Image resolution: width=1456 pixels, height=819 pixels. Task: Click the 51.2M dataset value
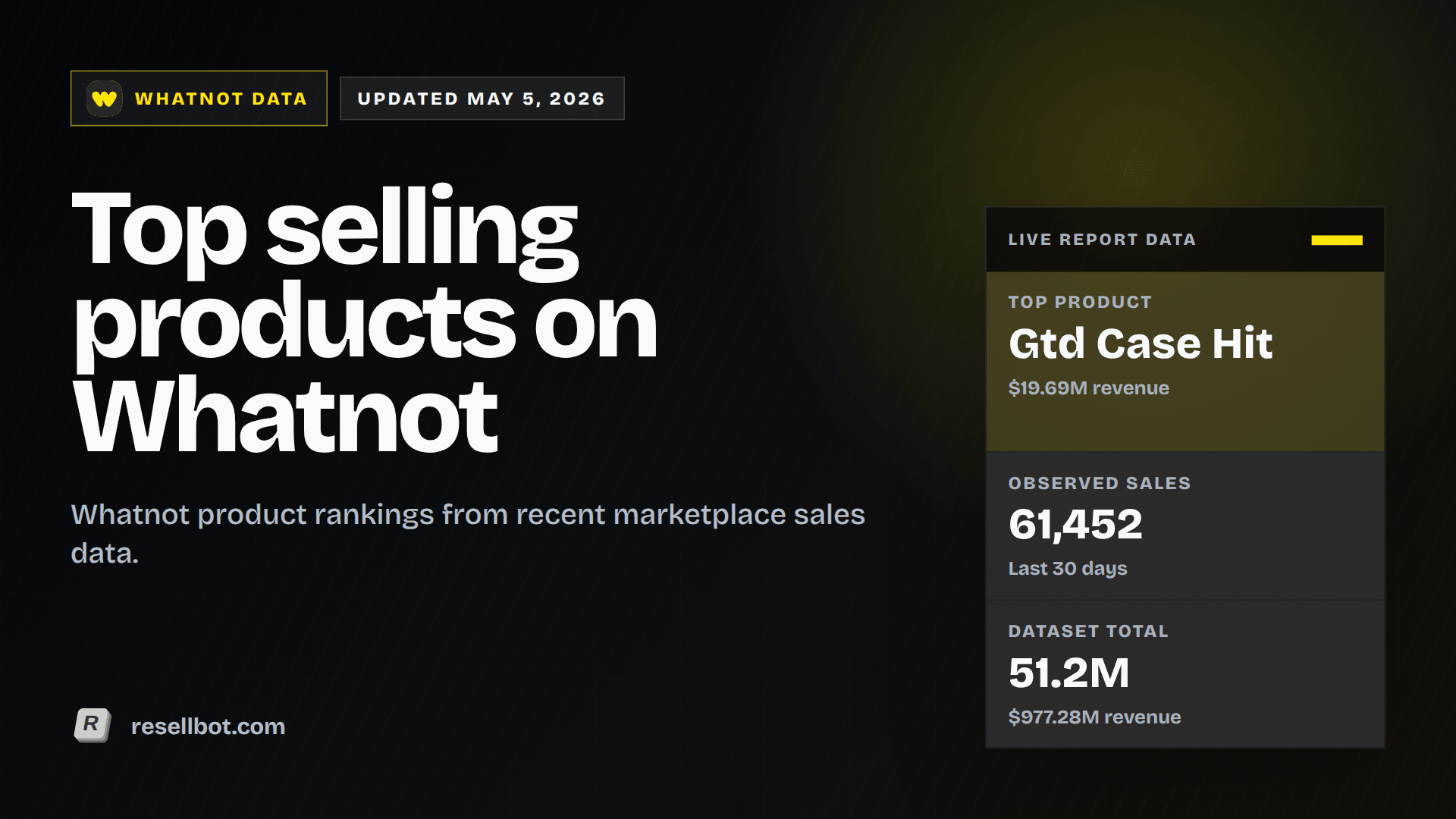coord(1069,673)
